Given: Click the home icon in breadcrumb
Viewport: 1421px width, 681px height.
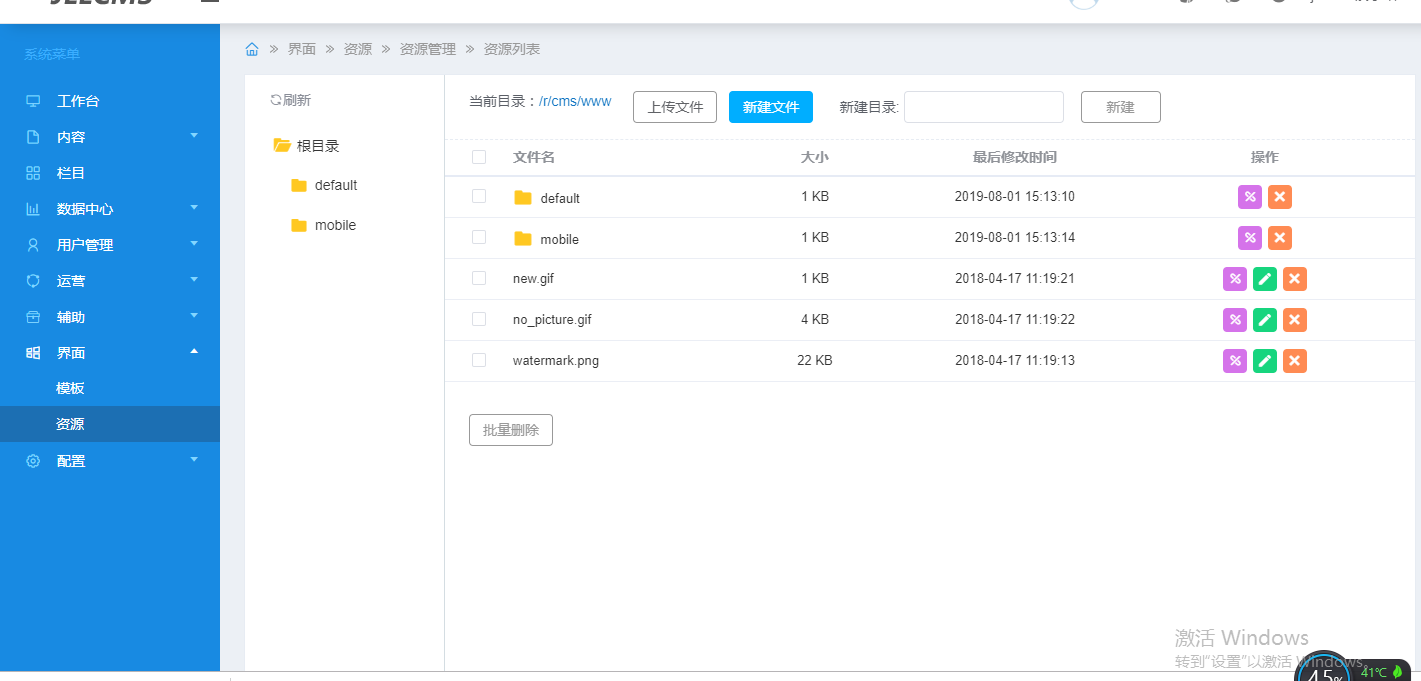Looking at the screenshot, I should 252,49.
